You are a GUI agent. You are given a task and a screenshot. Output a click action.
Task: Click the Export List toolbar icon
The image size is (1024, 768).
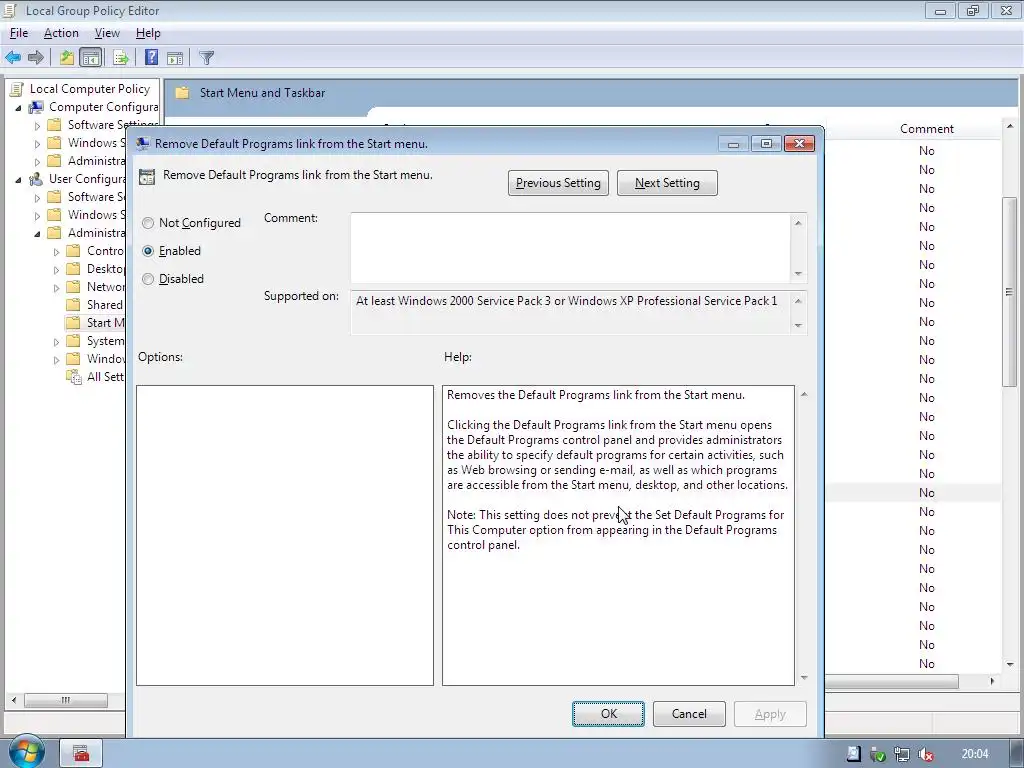coord(121,57)
